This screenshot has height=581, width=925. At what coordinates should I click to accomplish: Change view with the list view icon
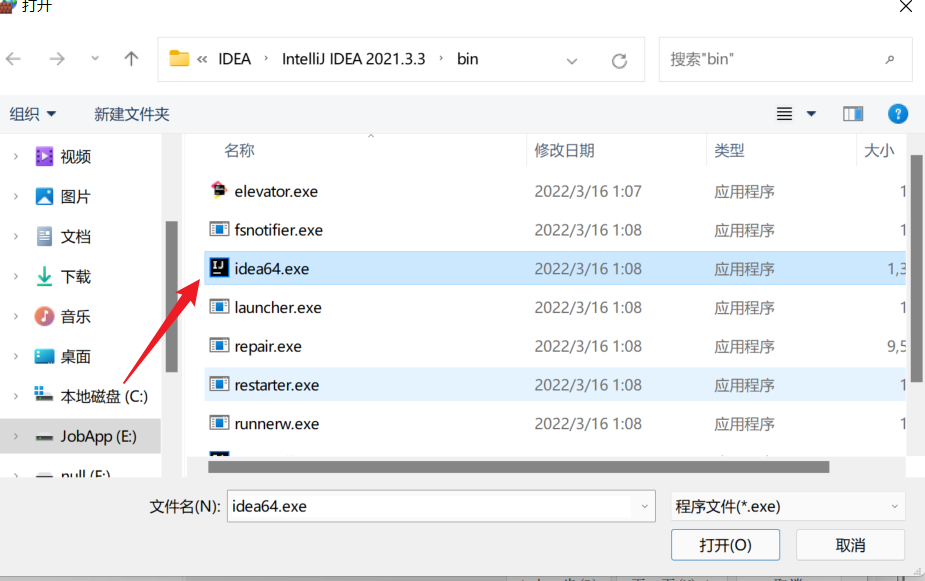point(784,113)
